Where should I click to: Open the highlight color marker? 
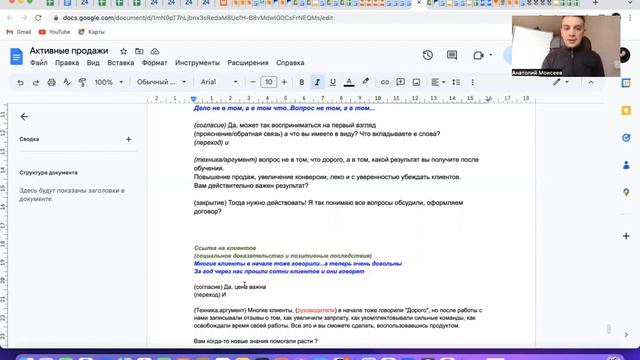[x=365, y=82]
